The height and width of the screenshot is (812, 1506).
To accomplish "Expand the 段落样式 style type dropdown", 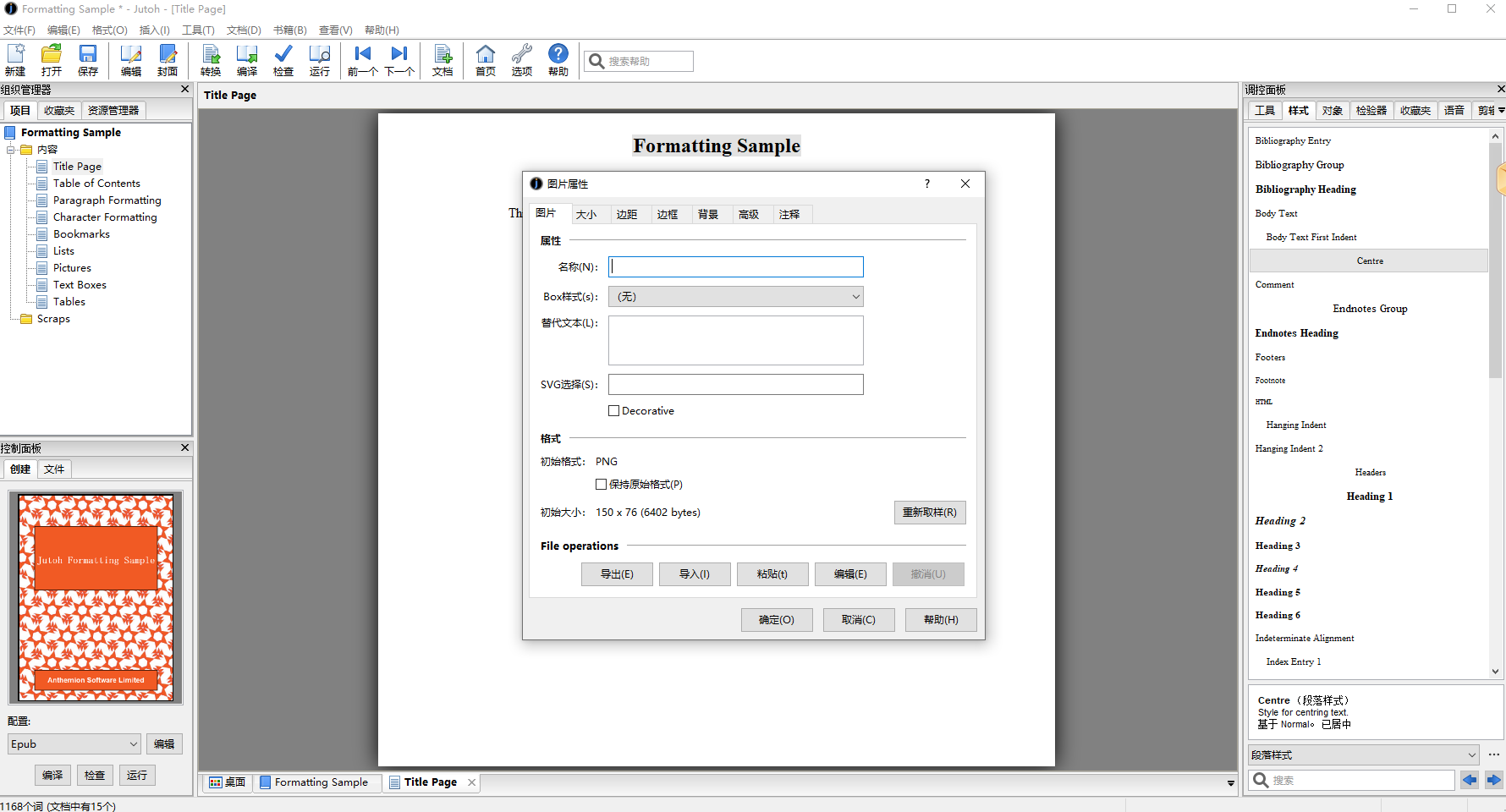I will pyautogui.click(x=1363, y=755).
